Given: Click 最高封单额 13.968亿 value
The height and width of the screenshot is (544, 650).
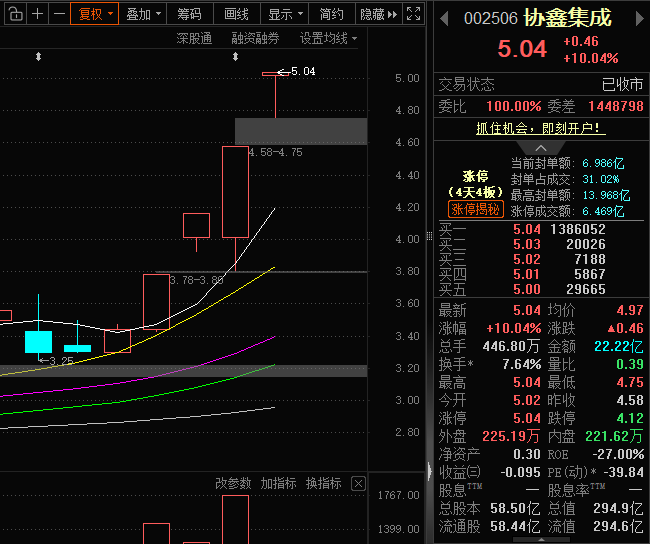Looking at the screenshot, I should 606,195.
